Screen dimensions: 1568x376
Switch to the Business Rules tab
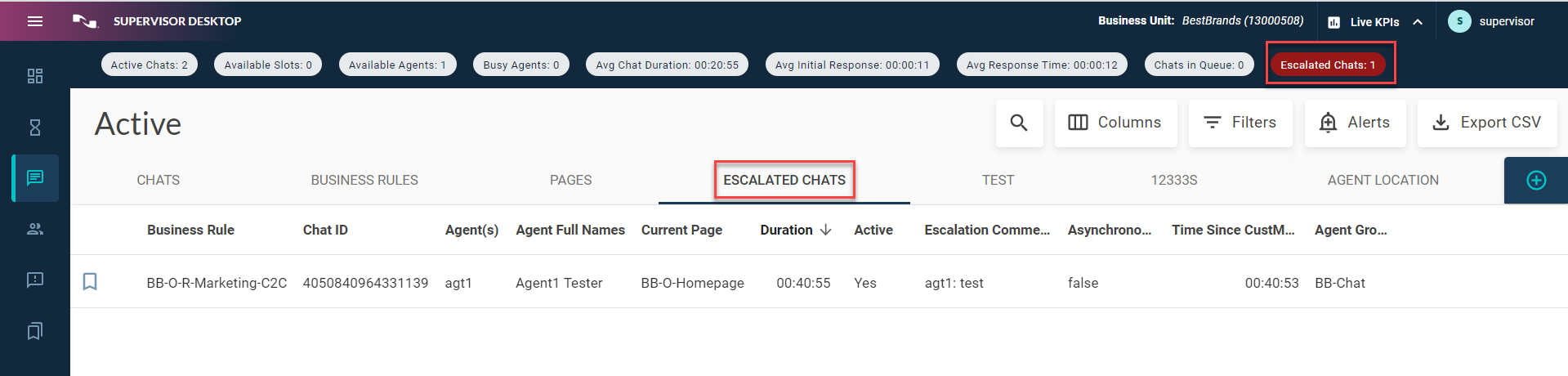tap(364, 180)
